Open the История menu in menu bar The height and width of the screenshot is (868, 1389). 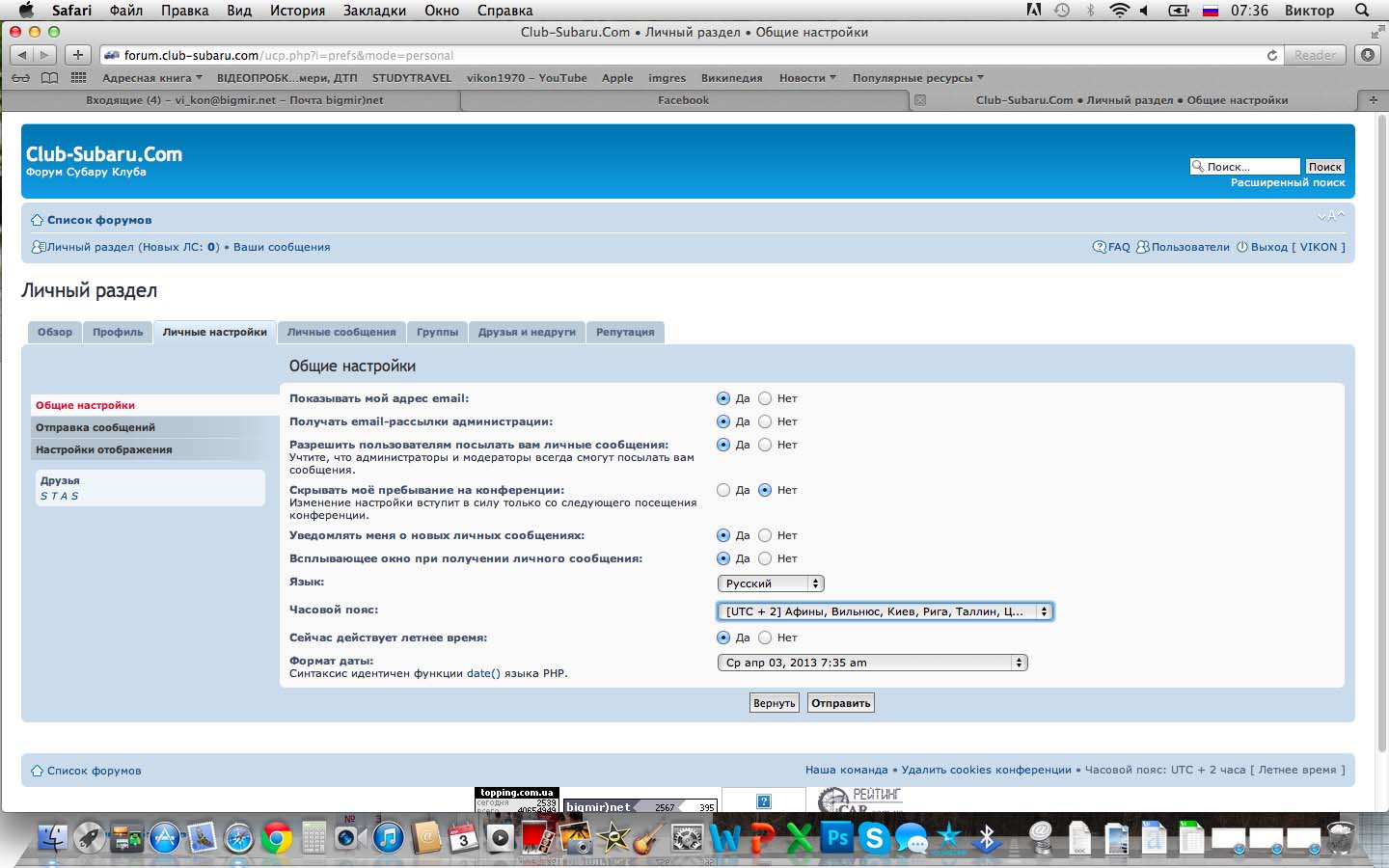pos(297,11)
